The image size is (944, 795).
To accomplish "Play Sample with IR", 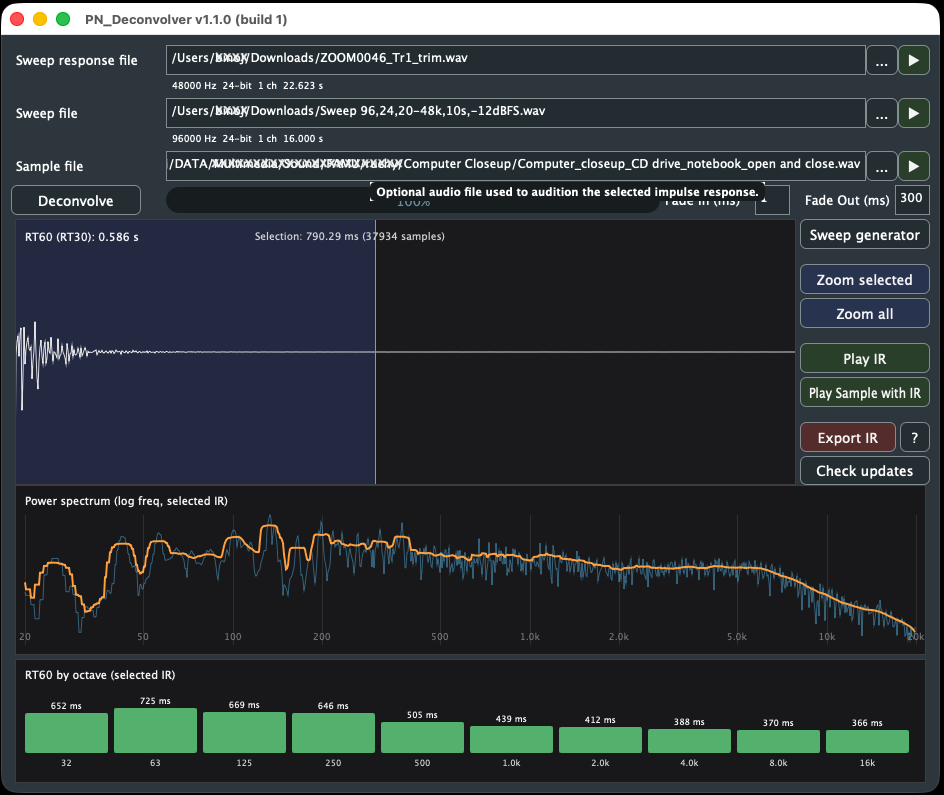I will point(865,393).
